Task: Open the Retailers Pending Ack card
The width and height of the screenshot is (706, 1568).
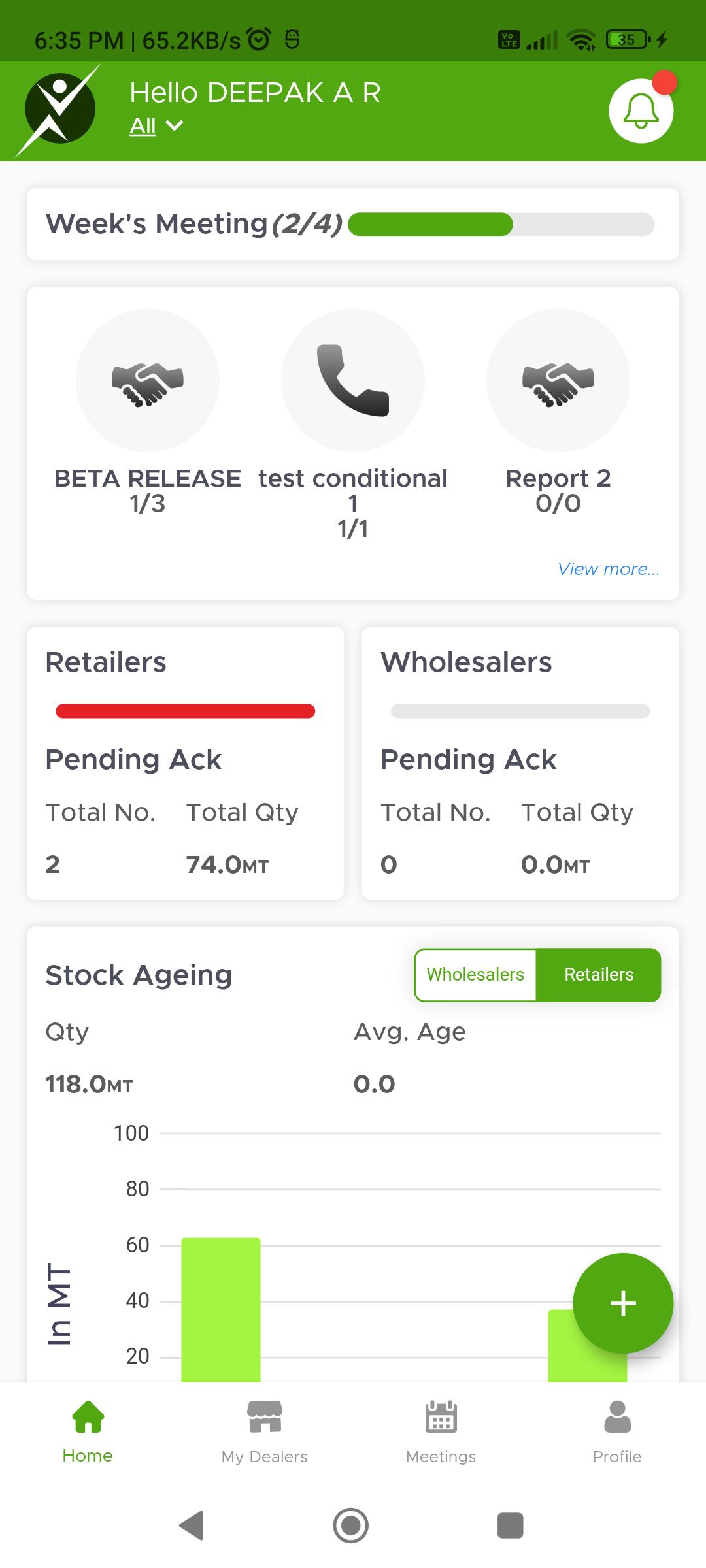Action: 186,763
